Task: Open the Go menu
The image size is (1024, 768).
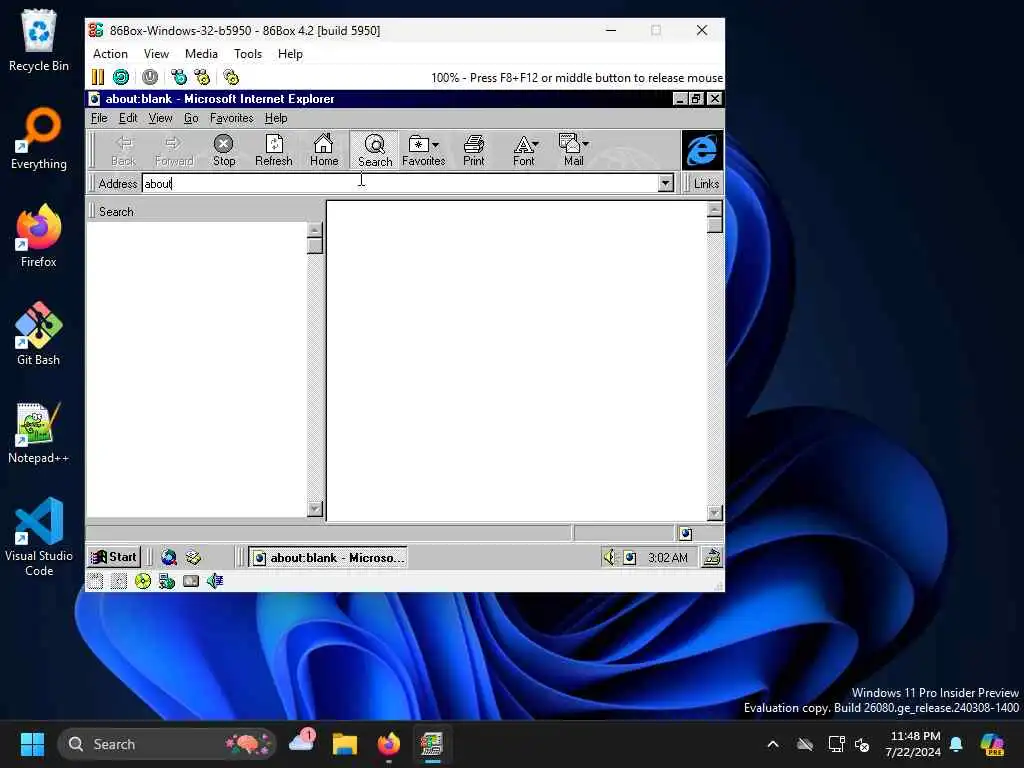Action: coord(191,118)
